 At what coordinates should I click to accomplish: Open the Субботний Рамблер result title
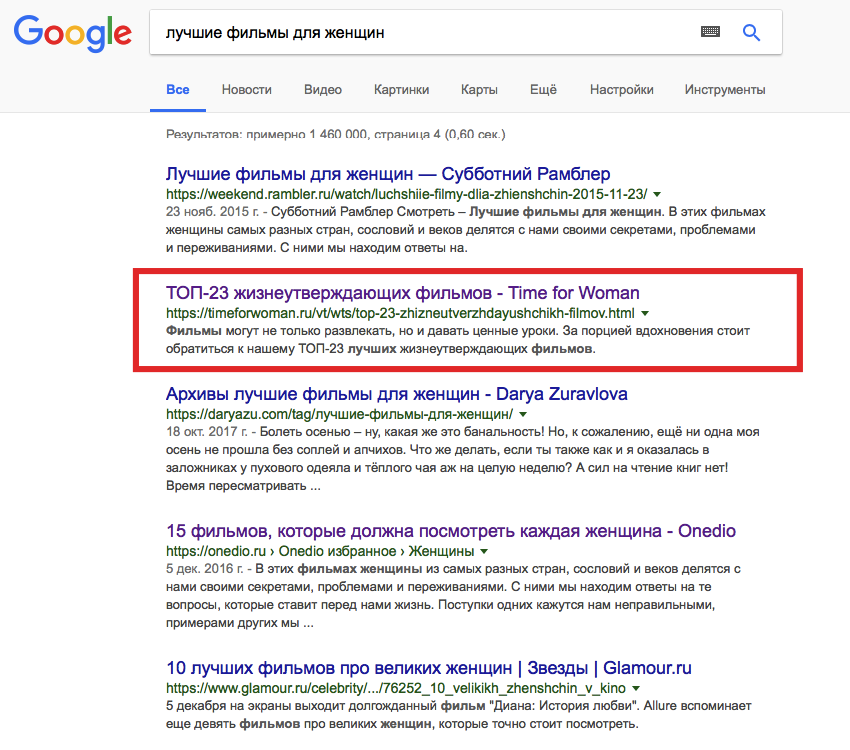pyautogui.click(x=388, y=174)
